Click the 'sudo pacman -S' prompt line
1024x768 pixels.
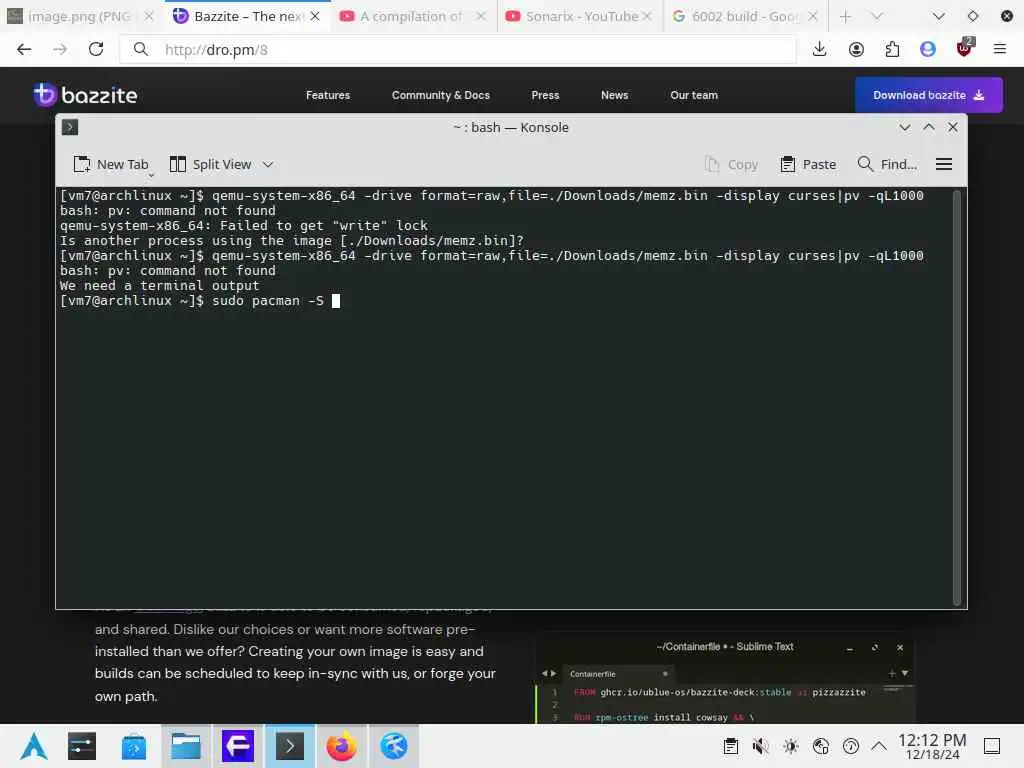click(x=200, y=300)
